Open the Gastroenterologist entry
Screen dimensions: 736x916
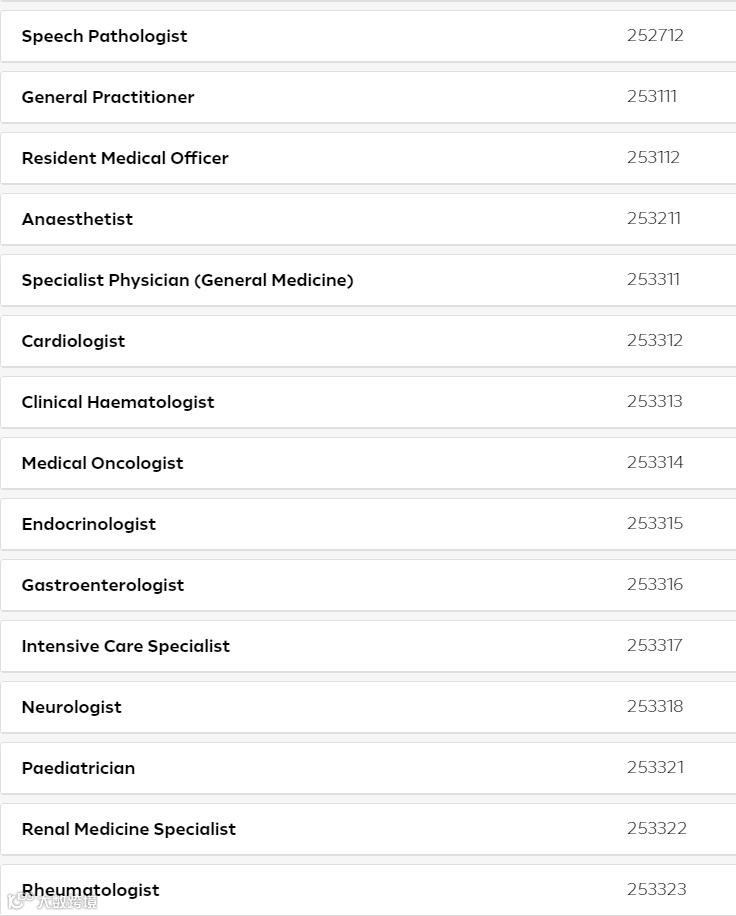click(103, 585)
